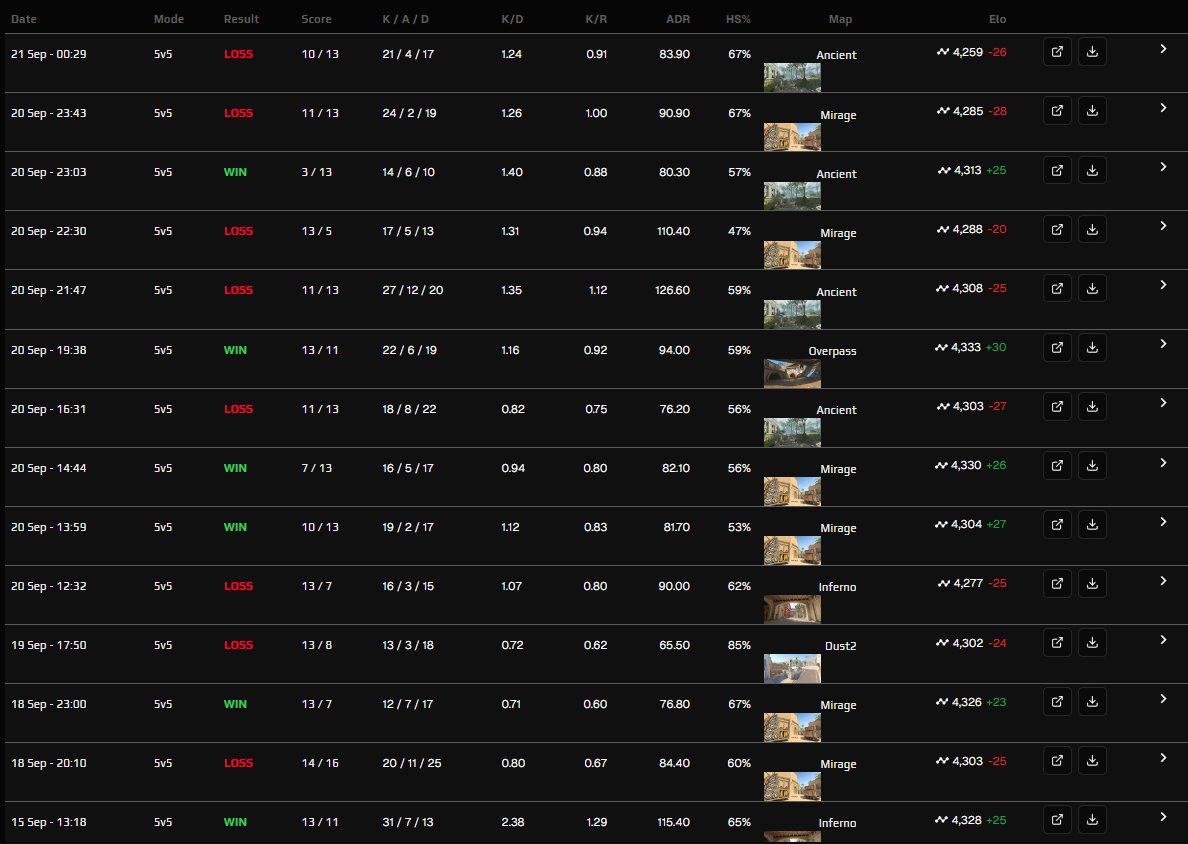Click the HS% column header
This screenshot has height=844, width=1188.
point(738,19)
